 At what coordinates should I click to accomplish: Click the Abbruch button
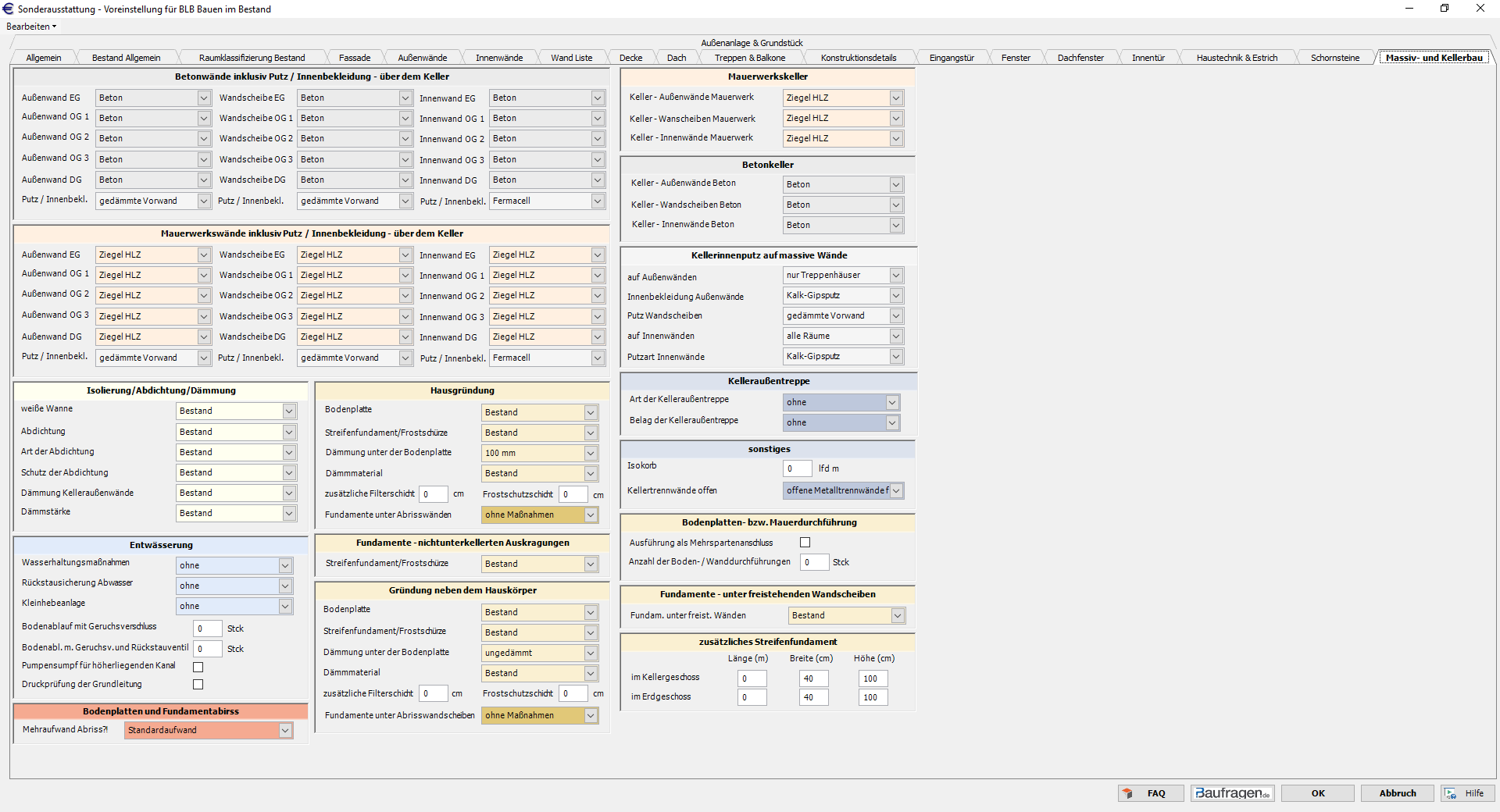pos(1397,793)
